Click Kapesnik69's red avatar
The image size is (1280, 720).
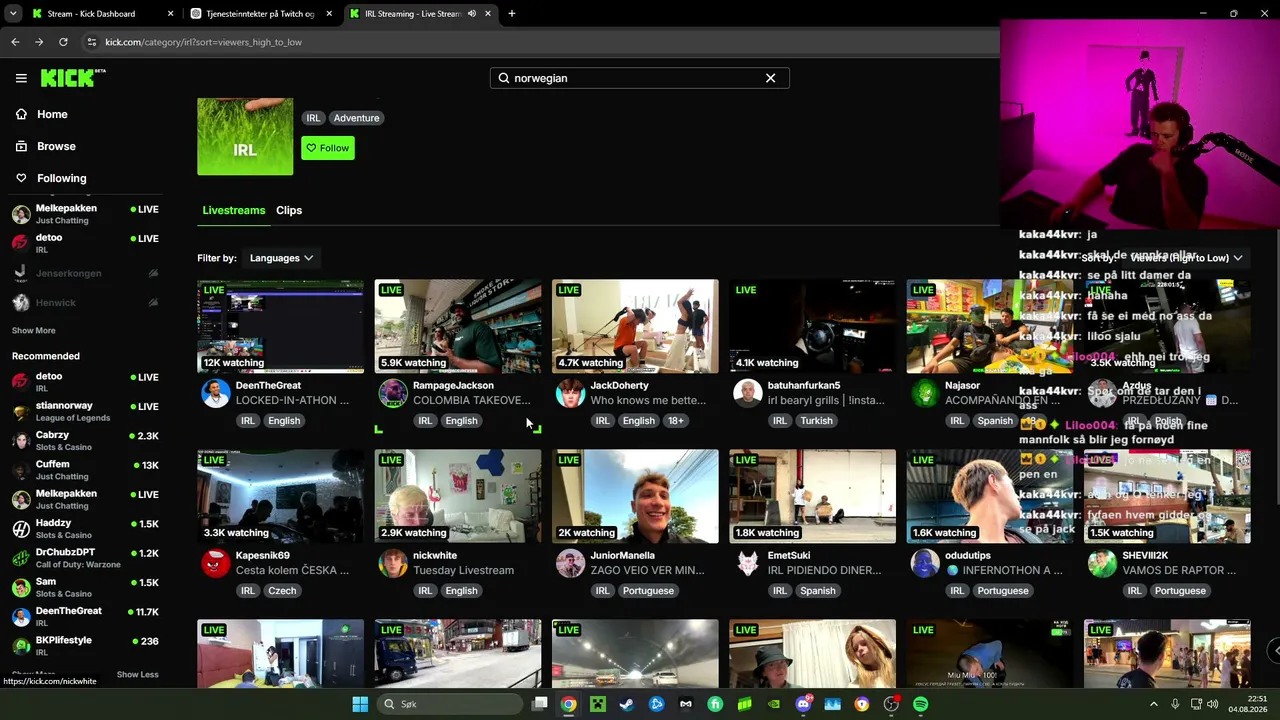[x=216, y=563]
